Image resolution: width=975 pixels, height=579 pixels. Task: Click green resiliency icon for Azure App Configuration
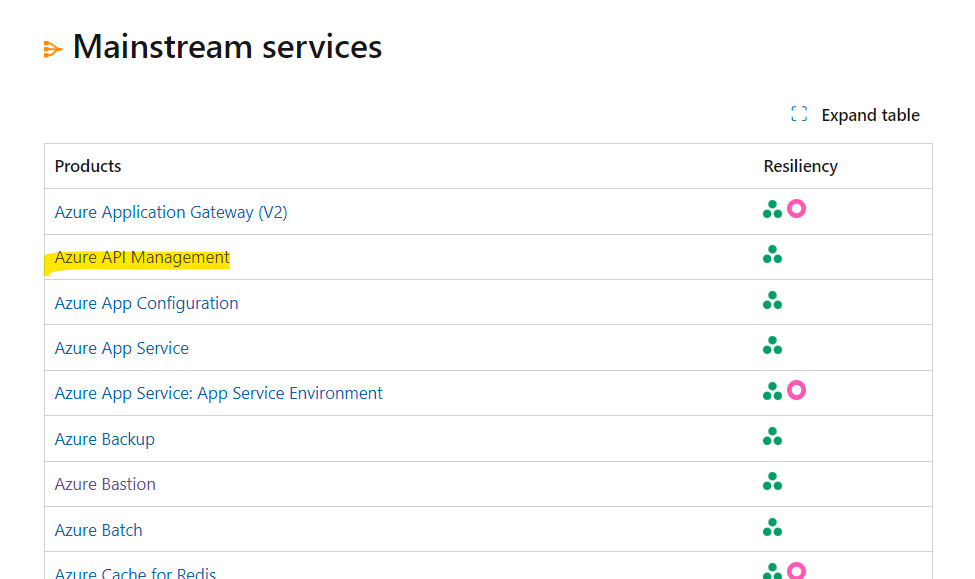point(772,300)
